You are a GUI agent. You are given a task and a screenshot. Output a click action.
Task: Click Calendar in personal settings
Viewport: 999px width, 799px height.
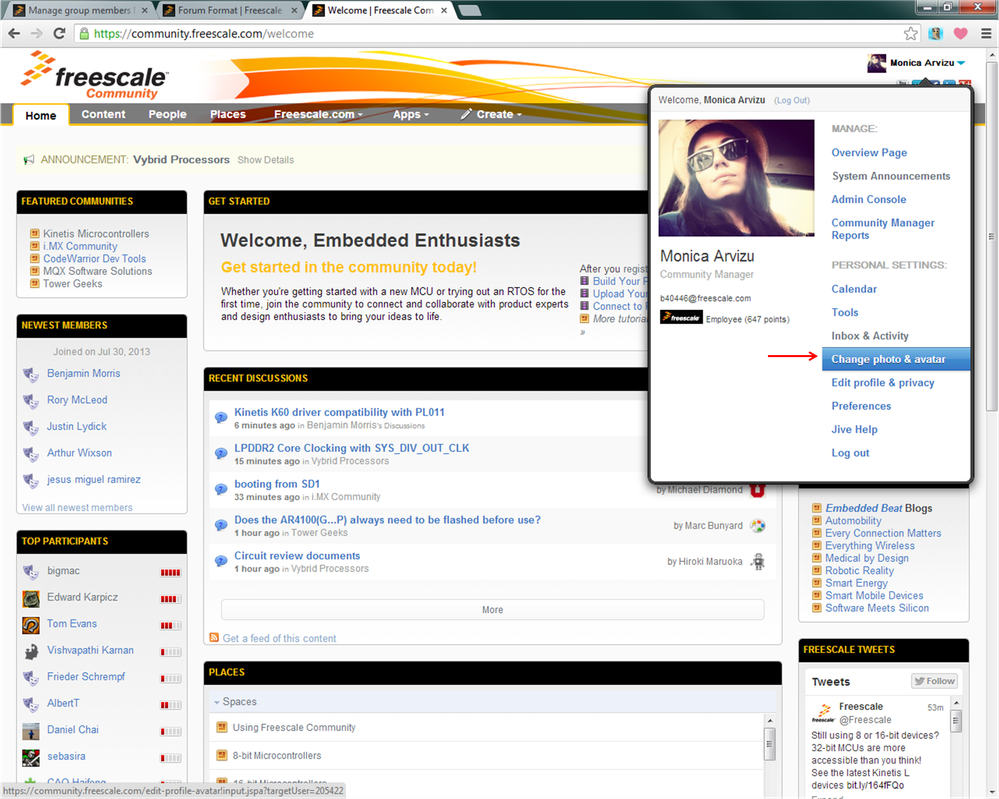854,289
